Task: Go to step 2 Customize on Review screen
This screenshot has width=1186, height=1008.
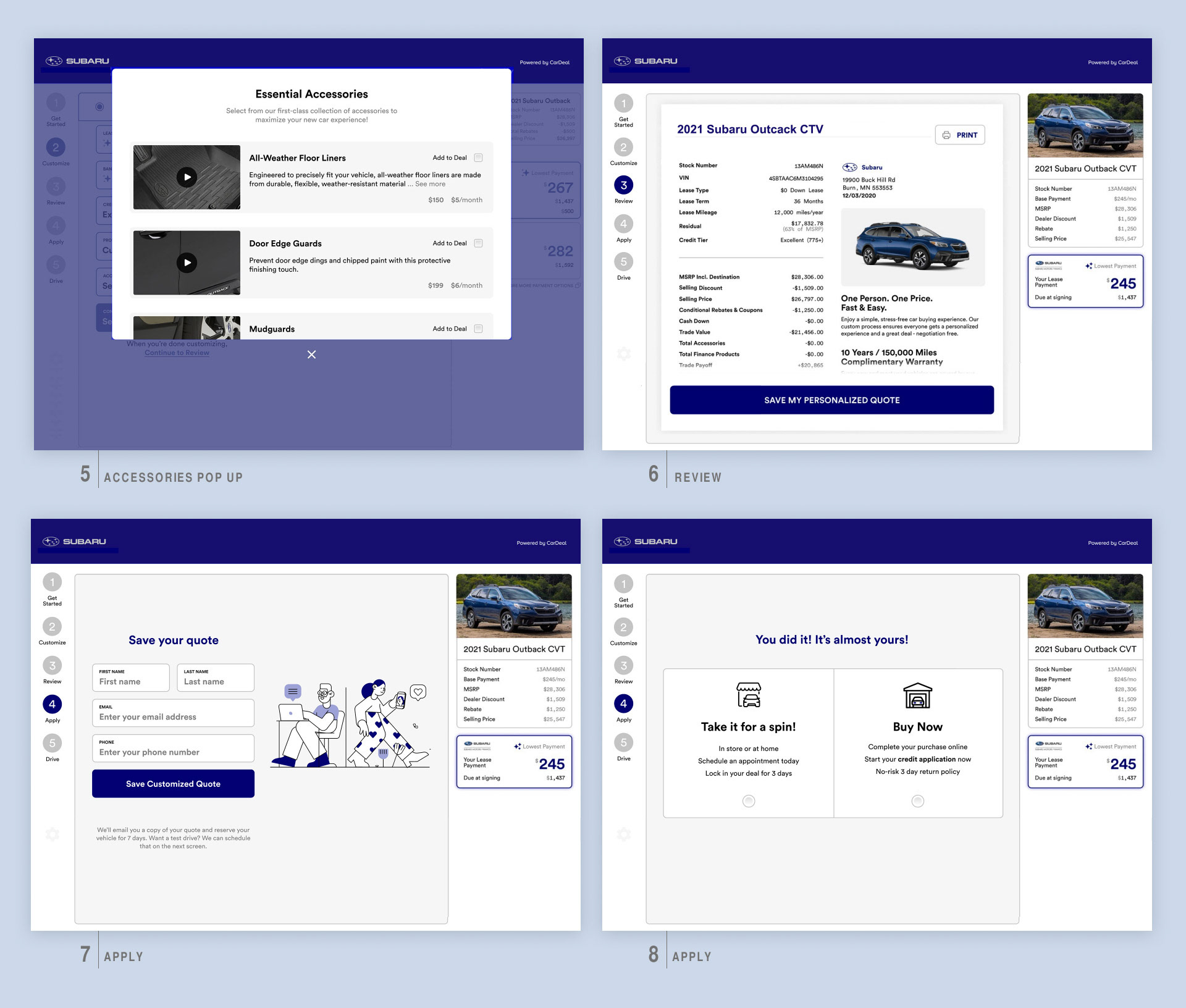Action: (623, 147)
